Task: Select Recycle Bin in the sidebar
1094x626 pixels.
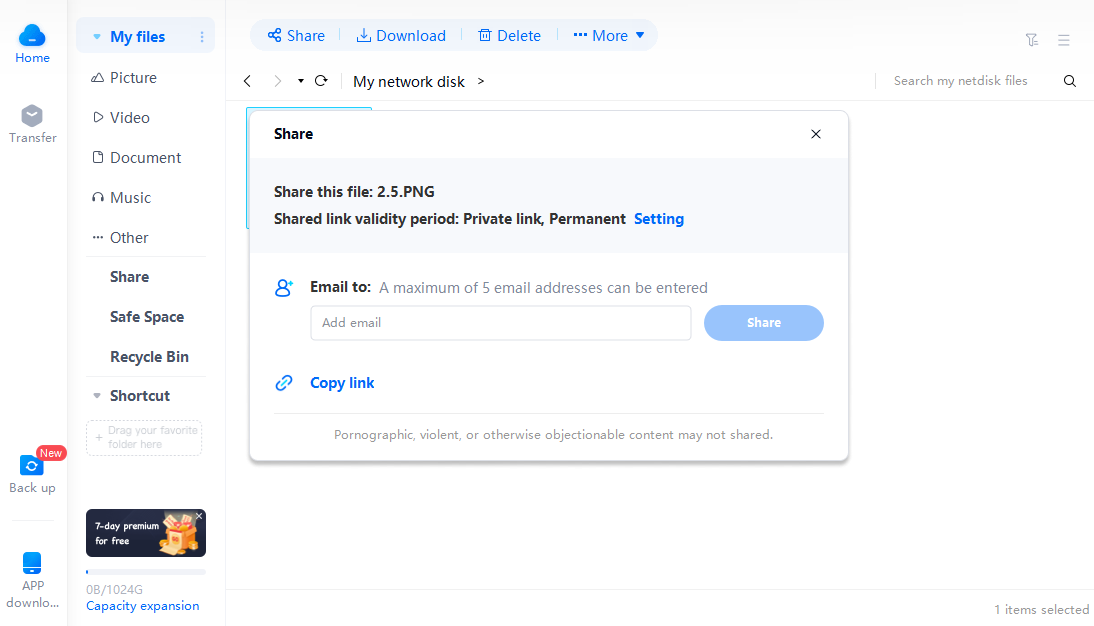Action: [149, 357]
